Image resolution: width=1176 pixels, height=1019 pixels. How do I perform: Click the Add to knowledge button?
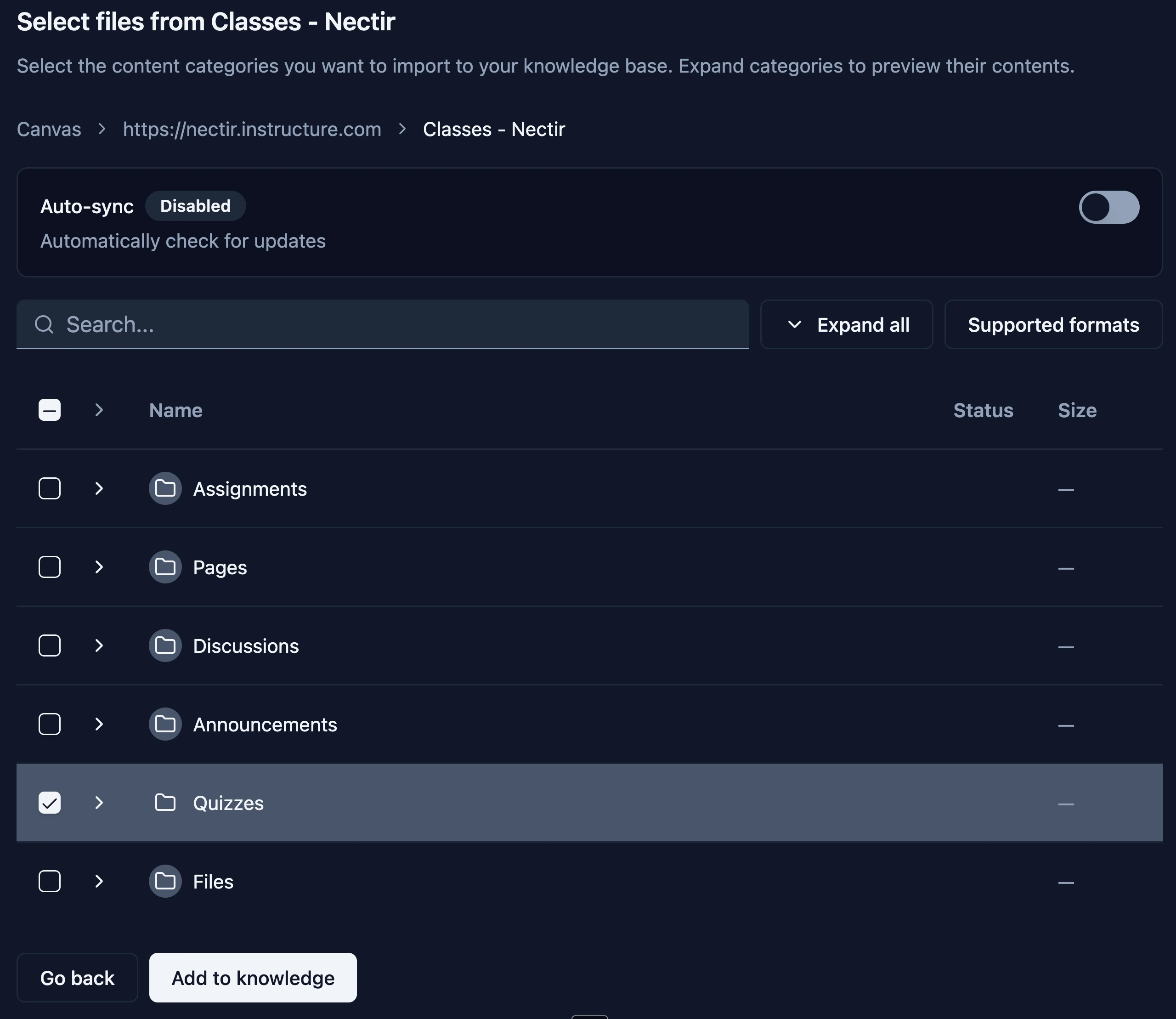(253, 978)
